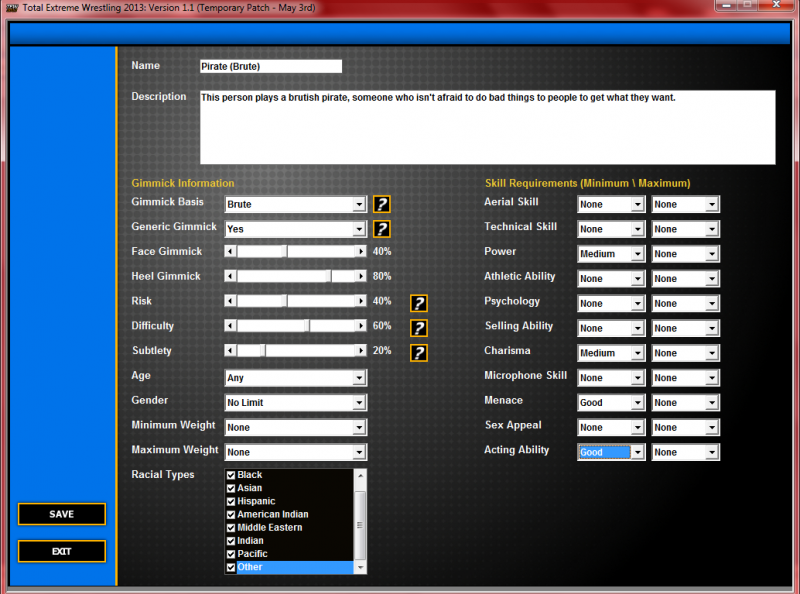Edit the Name field
Screen dimensions: 800x594
271,66
